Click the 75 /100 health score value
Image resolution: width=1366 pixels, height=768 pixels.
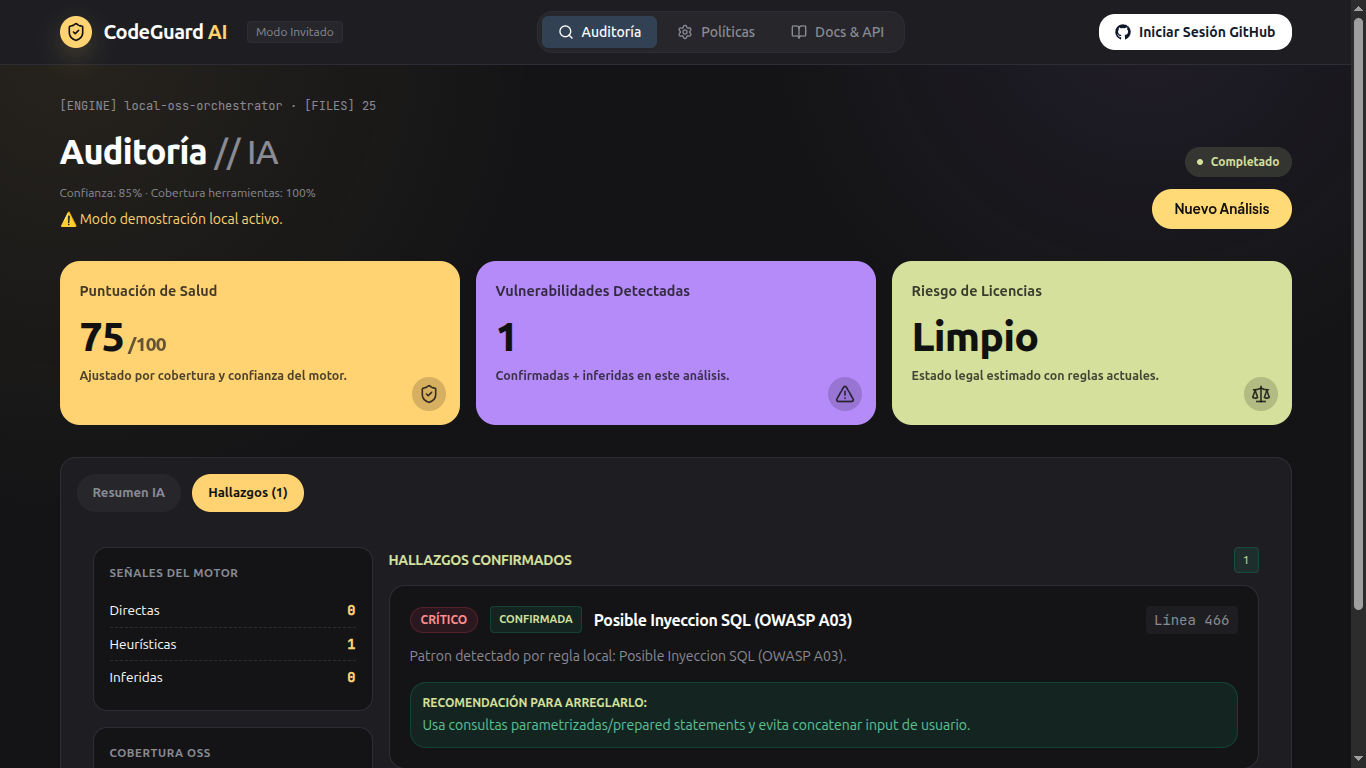pyautogui.click(x=123, y=338)
